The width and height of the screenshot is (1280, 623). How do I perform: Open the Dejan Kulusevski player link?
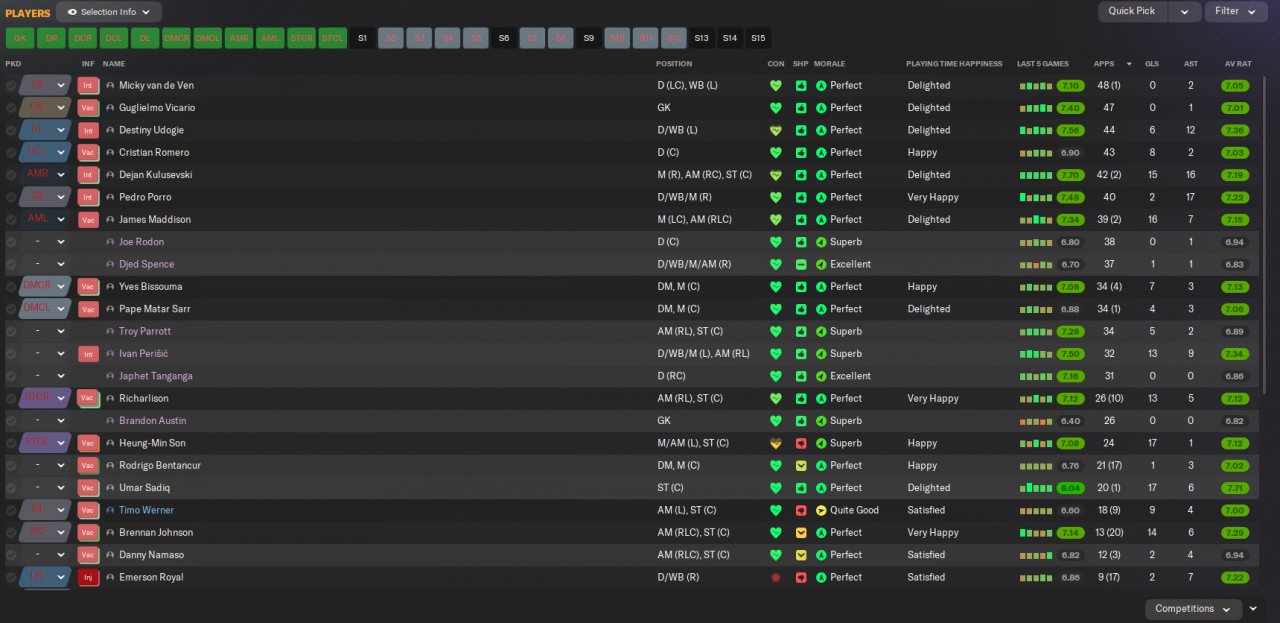(x=156, y=175)
